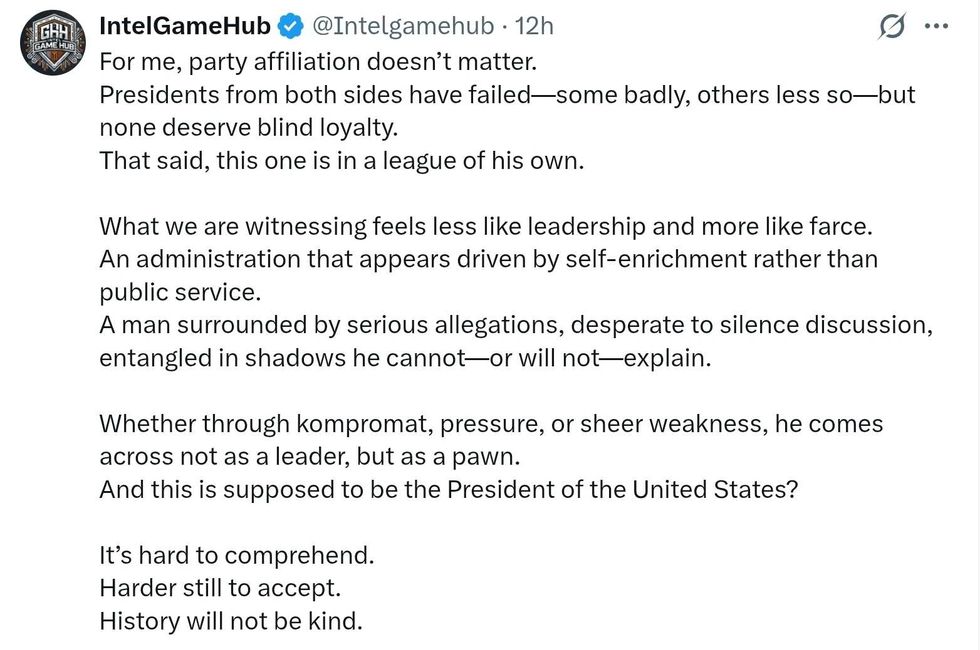Image resolution: width=980 pixels, height=650 pixels.
Task: Click the line 'History will not be kind.'
Action: pos(230,620)
